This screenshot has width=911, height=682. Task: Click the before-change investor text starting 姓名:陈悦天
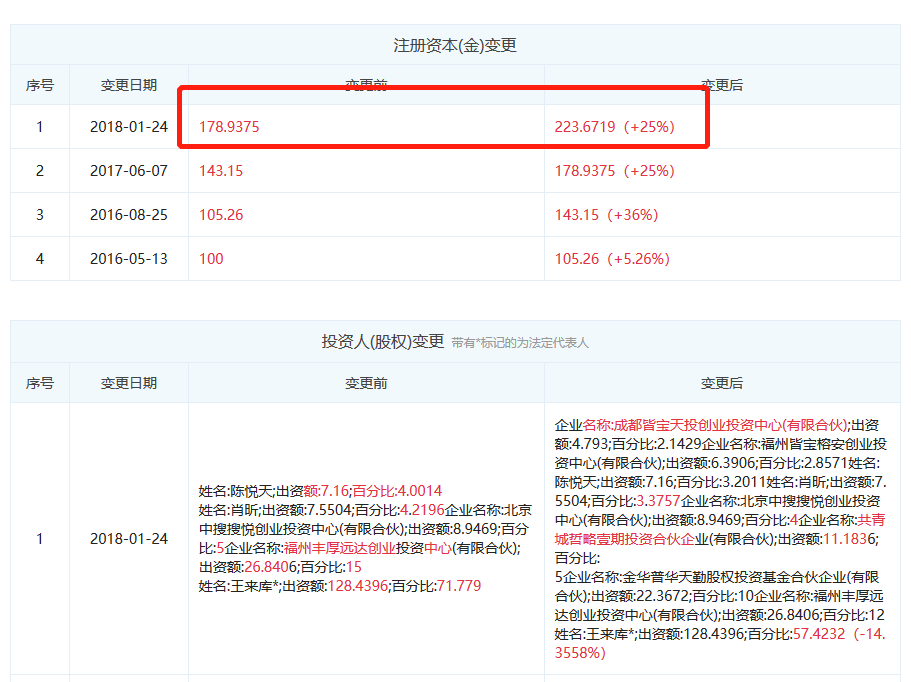(365, 539)
